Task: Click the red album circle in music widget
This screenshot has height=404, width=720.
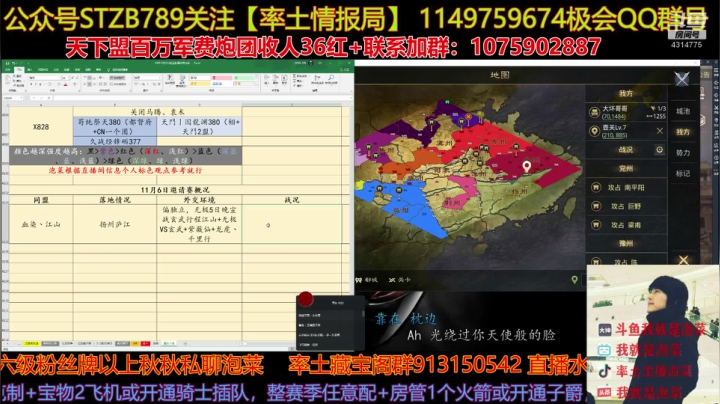Action: 305,299
